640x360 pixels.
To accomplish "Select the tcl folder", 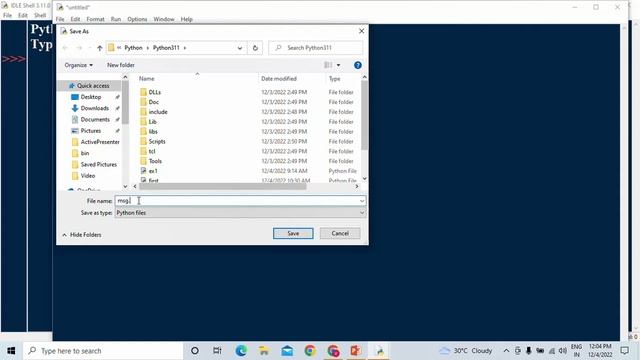I will pos(151,151).
